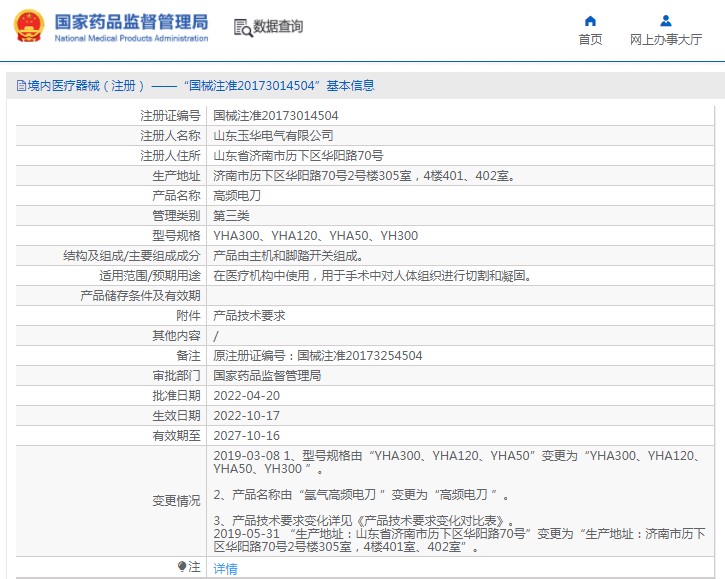
Task: Click the 型号规格 row label
Action: [176, 236]
